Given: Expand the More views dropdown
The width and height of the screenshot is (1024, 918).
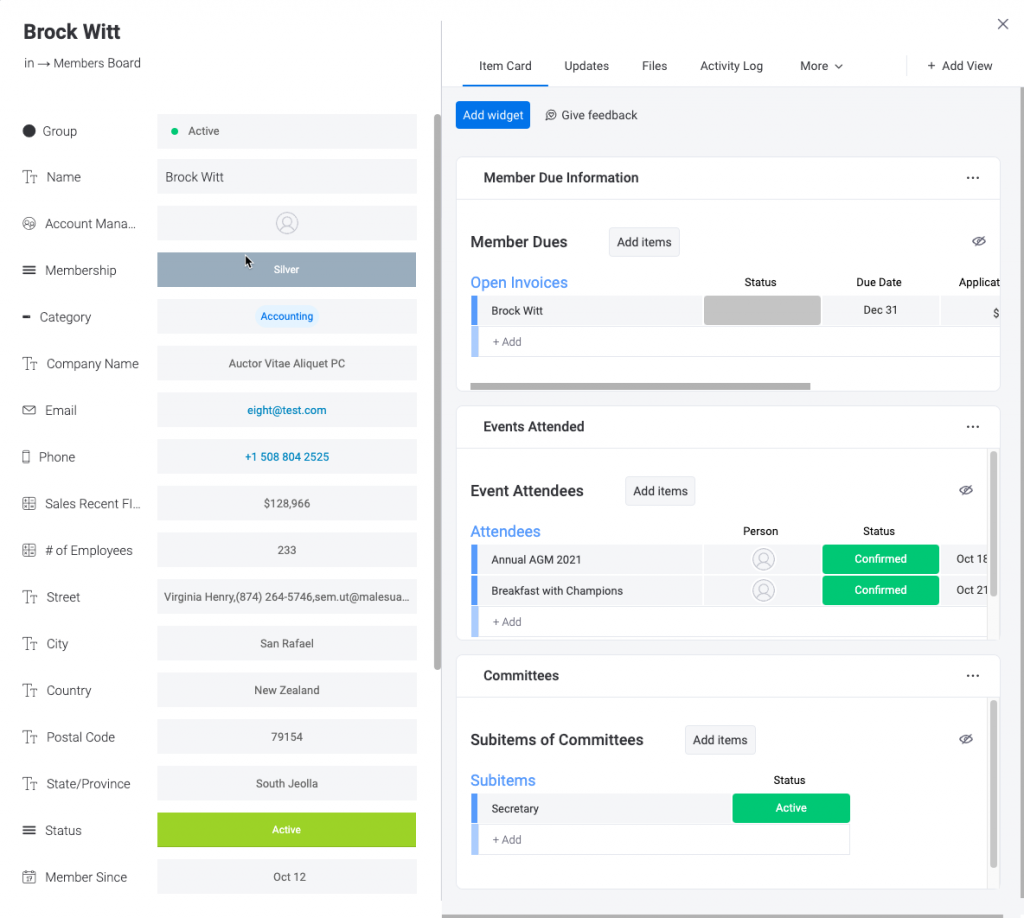Looking at the screenshot, I should (821, 66).
